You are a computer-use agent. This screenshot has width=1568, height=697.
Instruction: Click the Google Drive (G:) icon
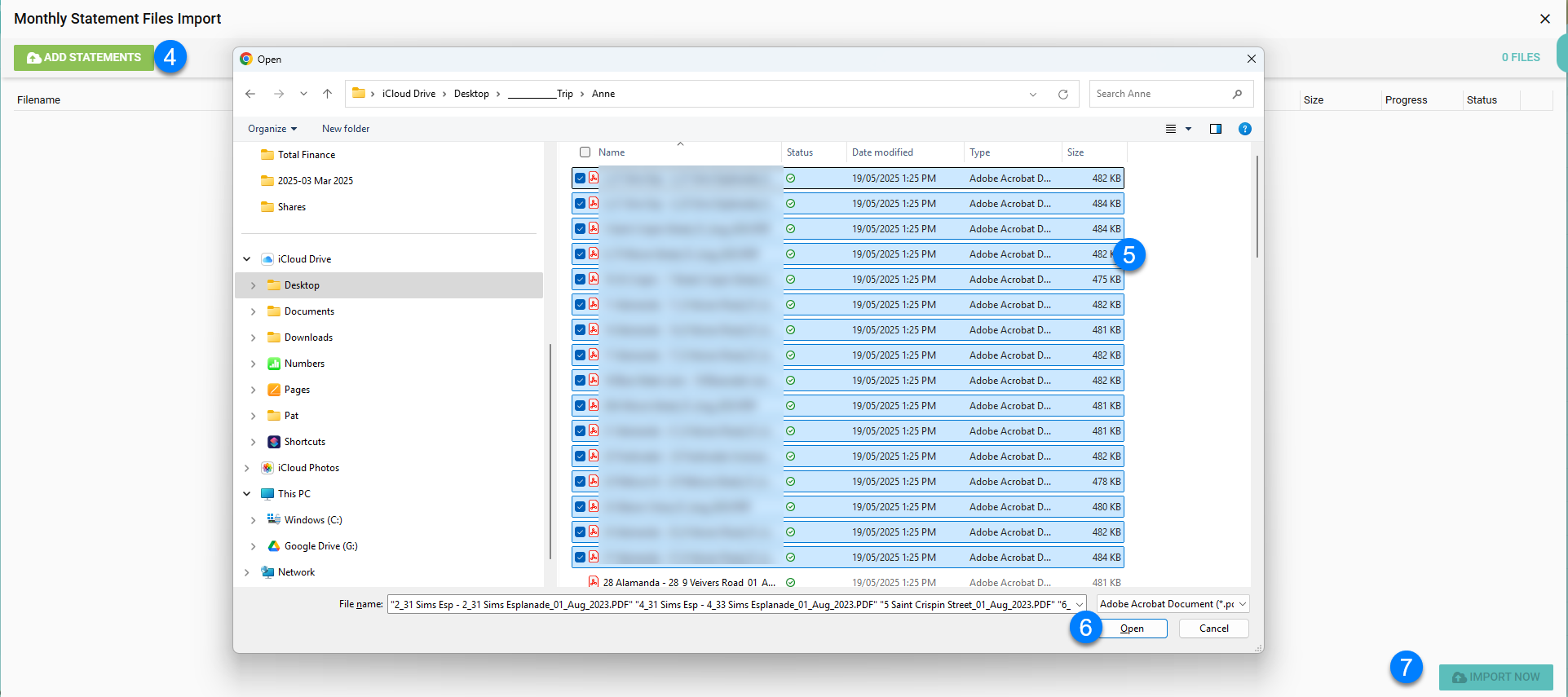[x=274, y=546]
